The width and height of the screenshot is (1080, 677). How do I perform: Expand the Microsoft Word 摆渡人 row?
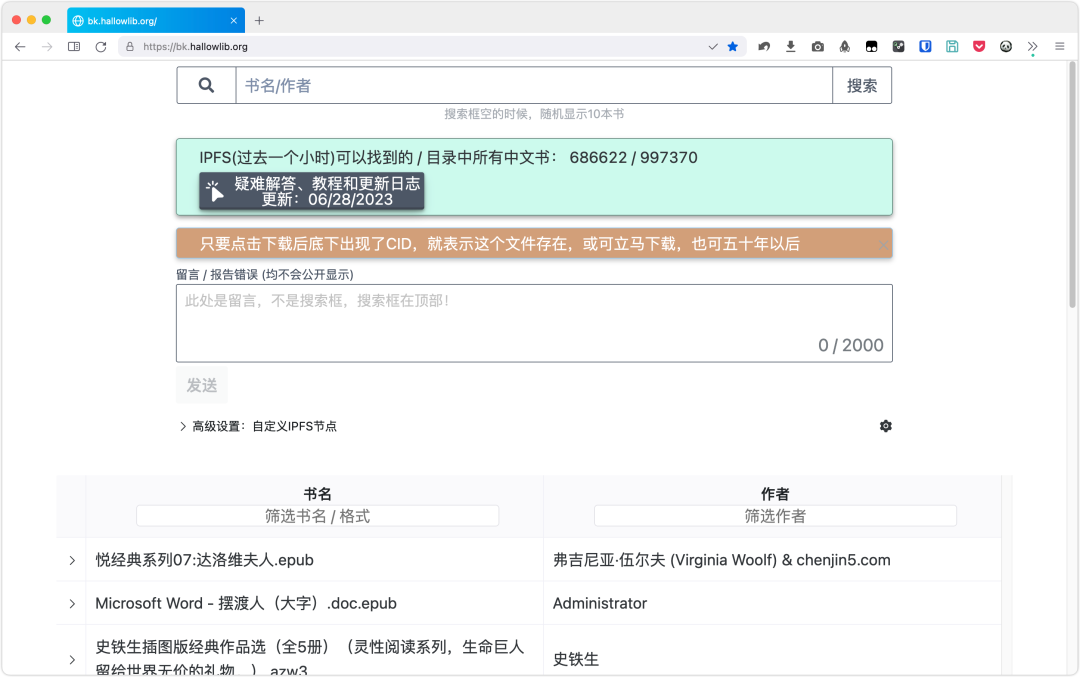(x=72, y=604)
